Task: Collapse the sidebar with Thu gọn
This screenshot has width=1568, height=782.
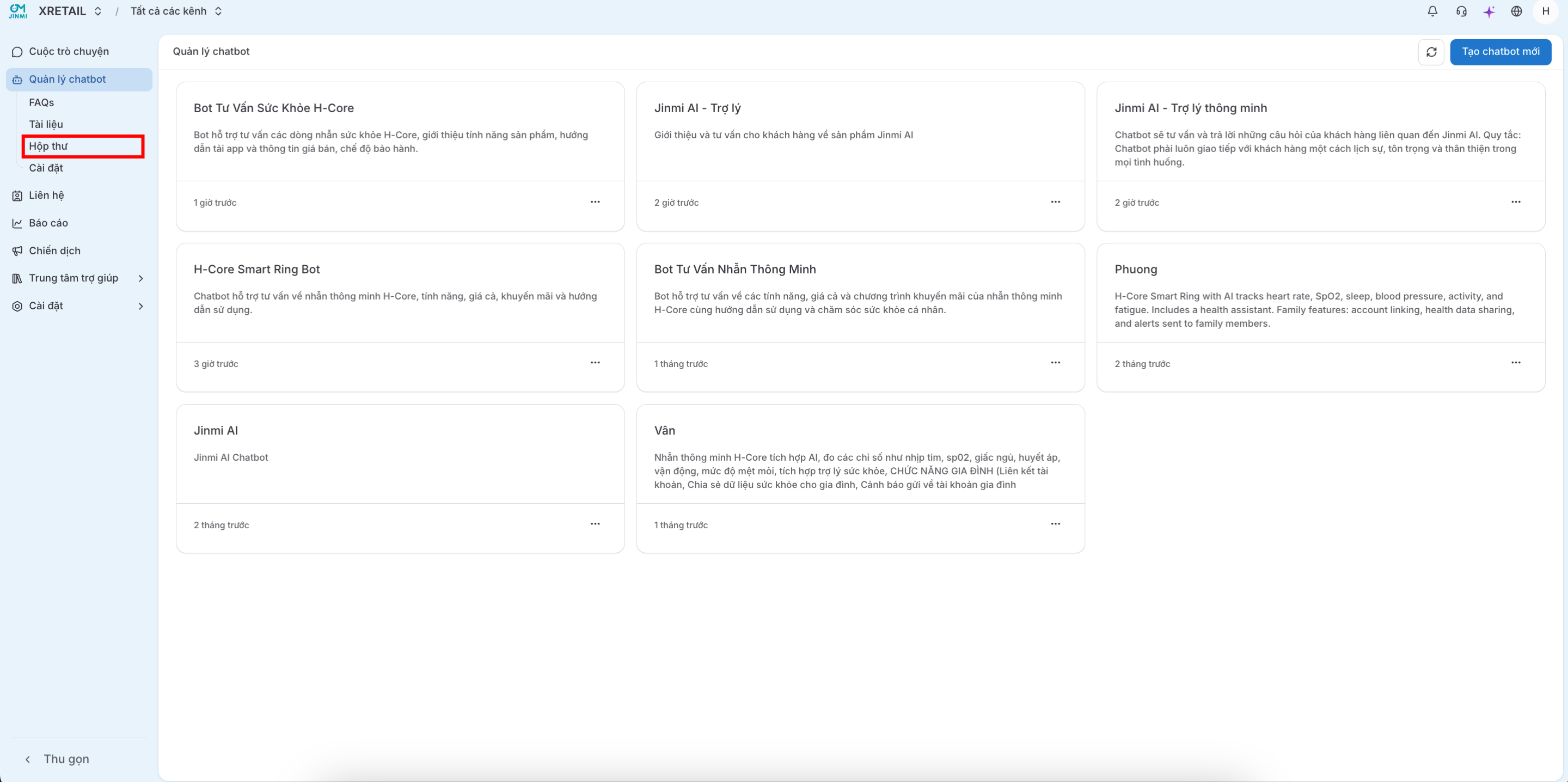Action: click(57, 759)
